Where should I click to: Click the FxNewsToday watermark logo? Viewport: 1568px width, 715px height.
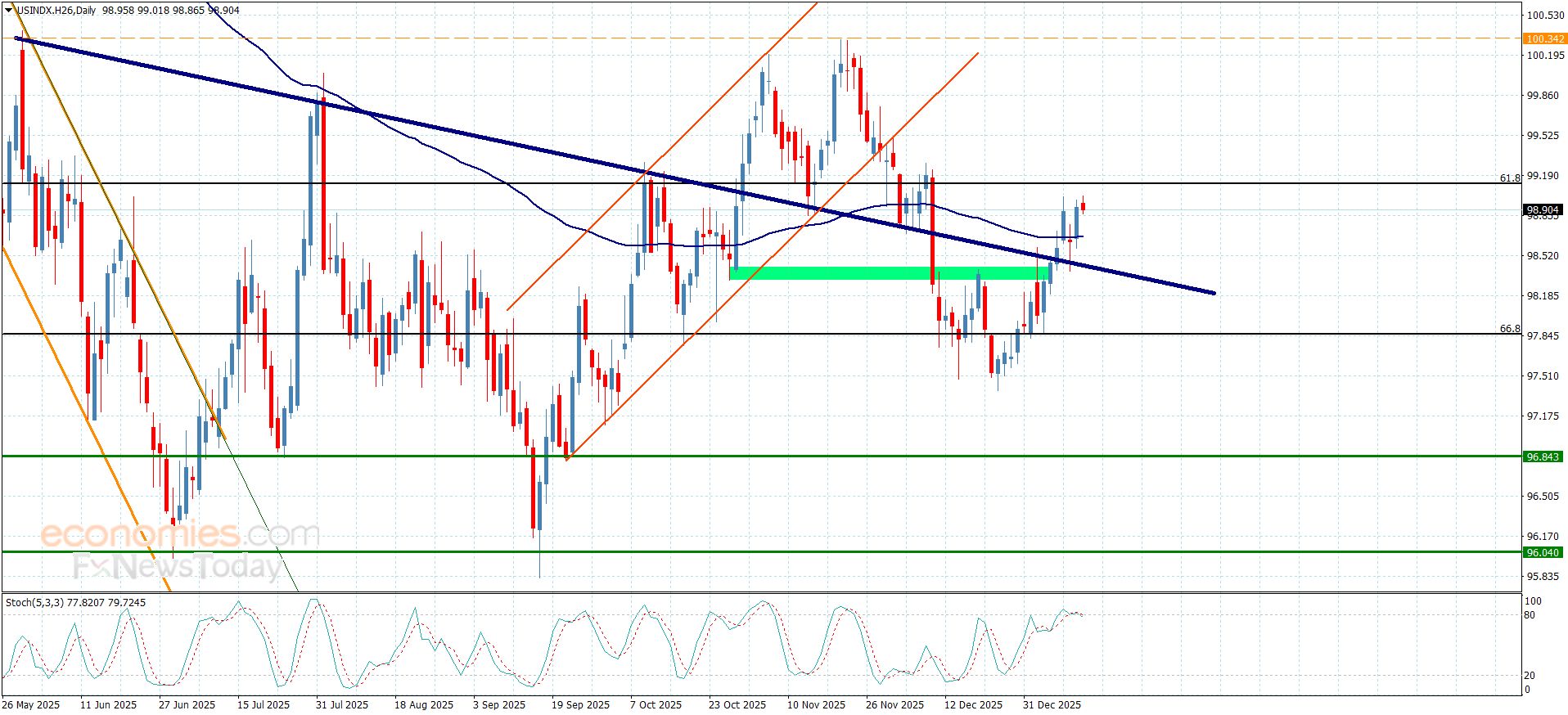(x=177, y=566)
